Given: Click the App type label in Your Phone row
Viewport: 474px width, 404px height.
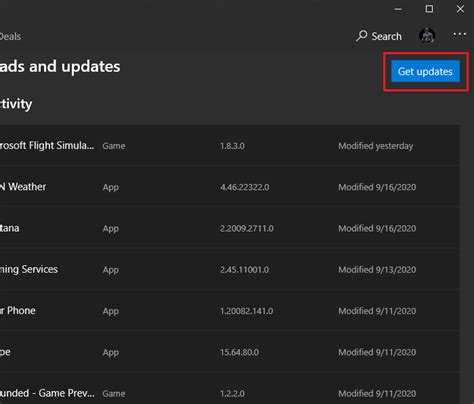Looking at the screenshot, I should coord(111,312).
